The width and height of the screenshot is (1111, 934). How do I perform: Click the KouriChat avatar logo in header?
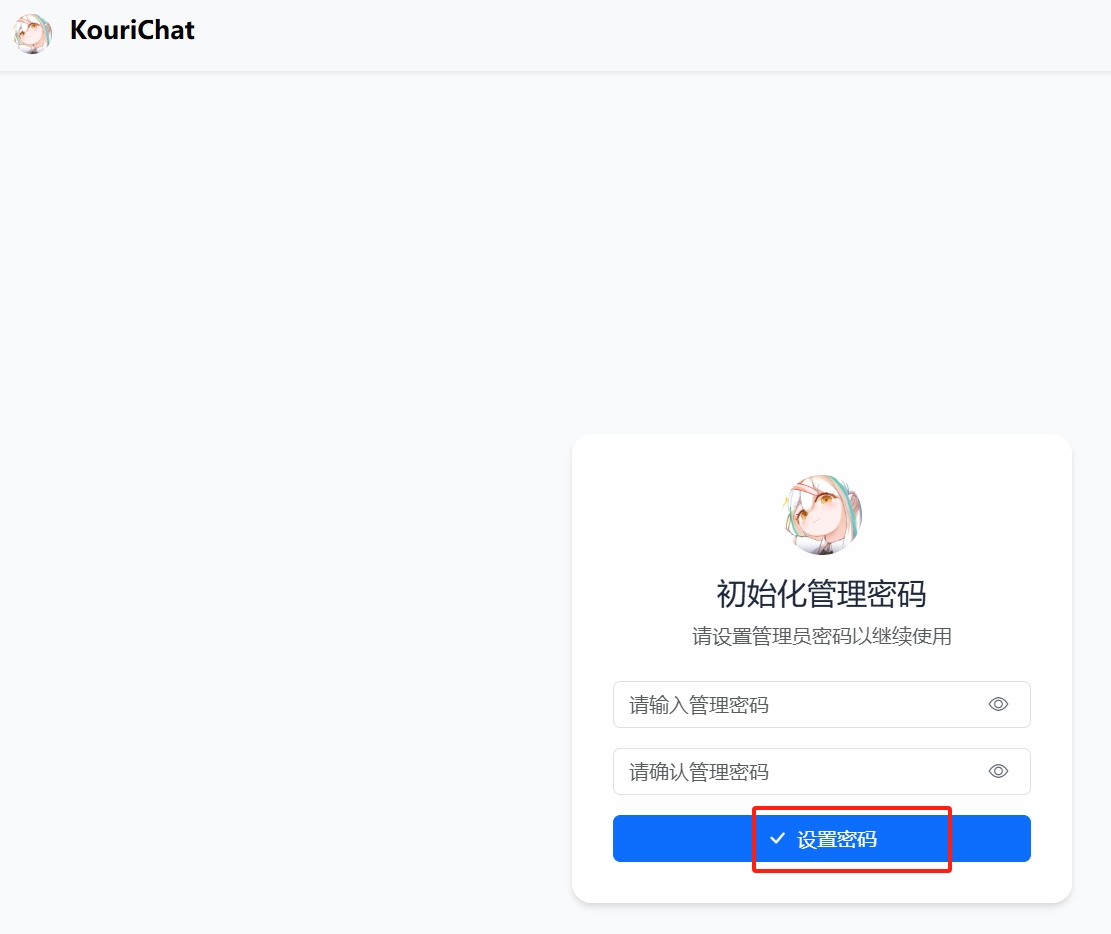click(33, 33)
